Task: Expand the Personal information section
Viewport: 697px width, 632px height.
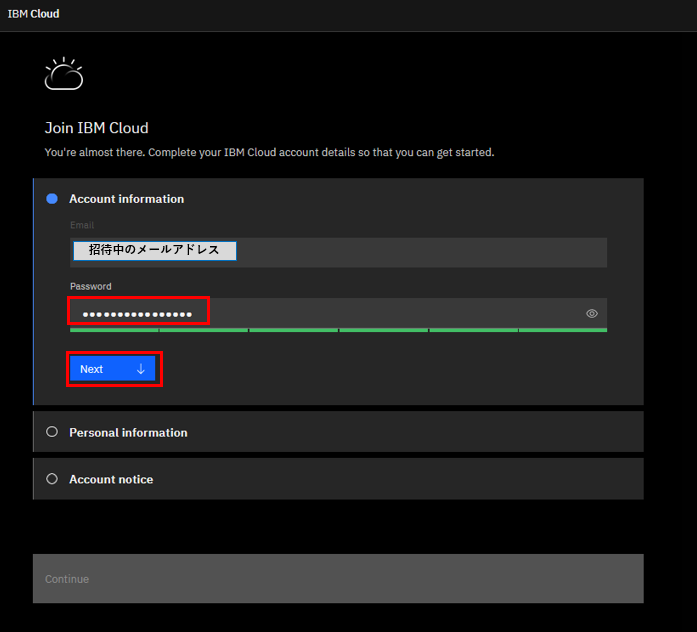Action: (x=338, y=432)
